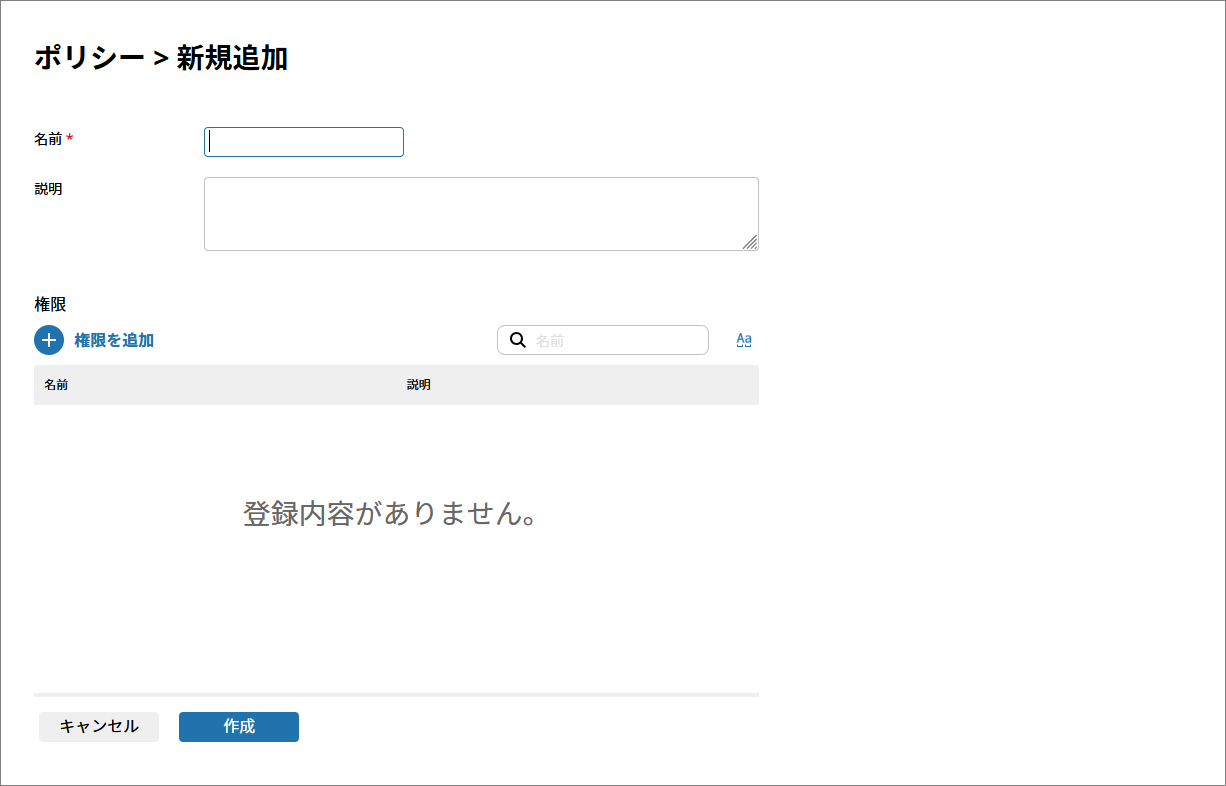The image size is (1226, 786).
Task: Click the 説明 form label
Action: click(48, 189)
